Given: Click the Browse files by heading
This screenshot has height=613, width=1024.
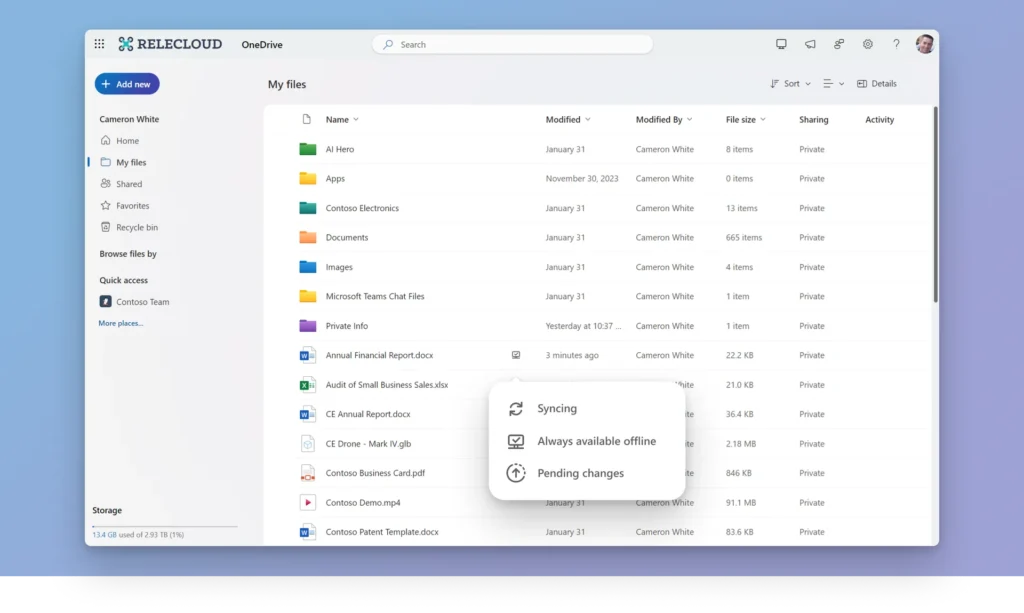Looking at the screenshot, I should point(128,254).
